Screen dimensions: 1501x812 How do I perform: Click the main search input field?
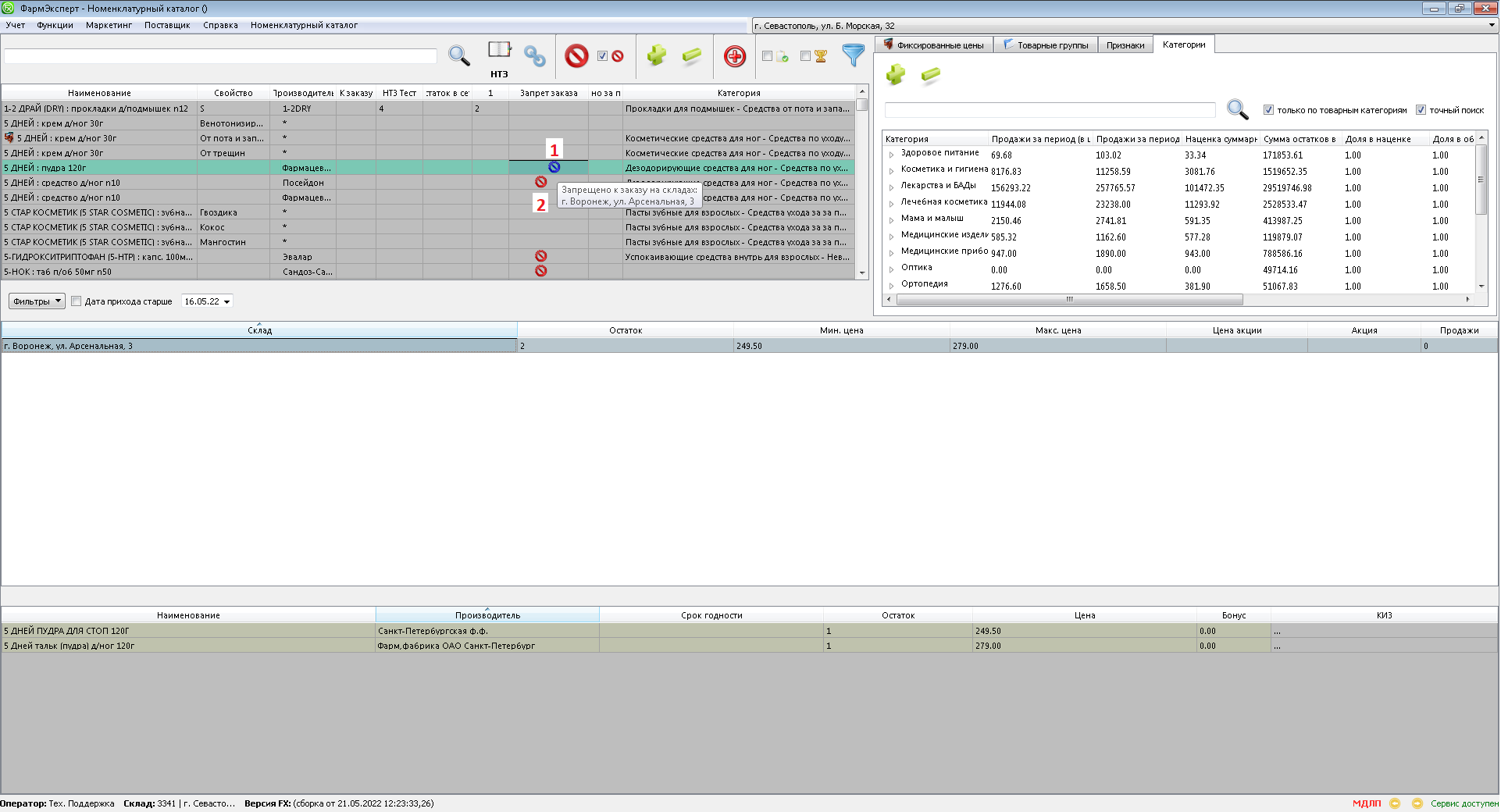[220, 56]
